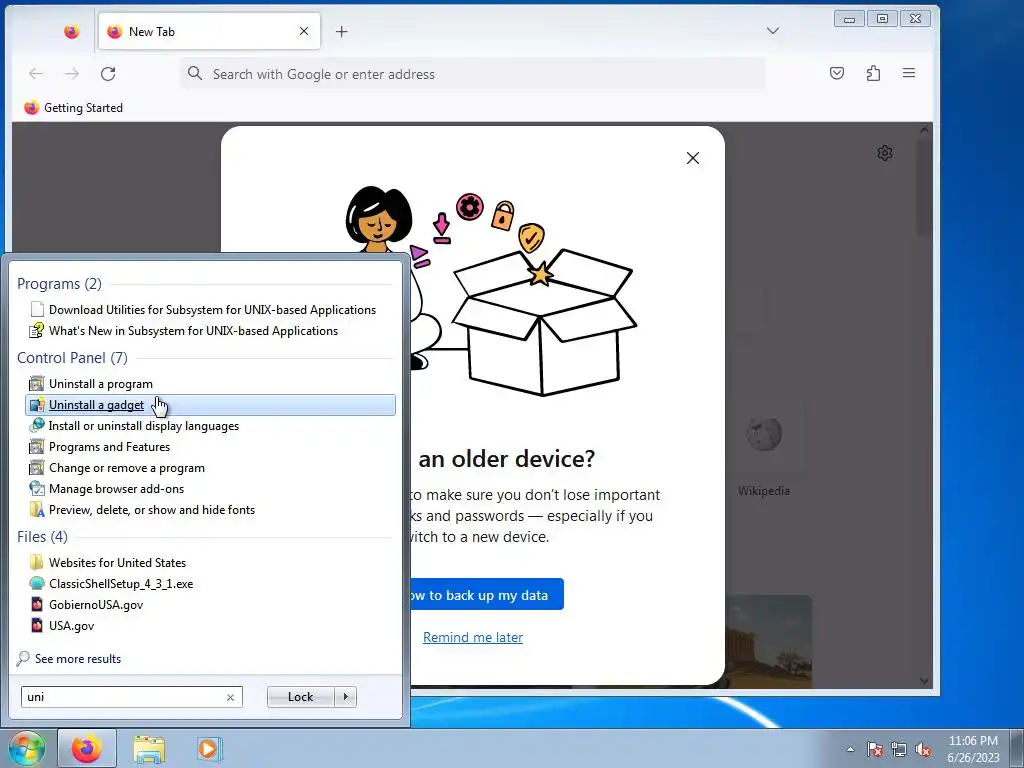Show hidden tray icons arrow
Viewport: 1024px width, 768px height.
(850, 749)
